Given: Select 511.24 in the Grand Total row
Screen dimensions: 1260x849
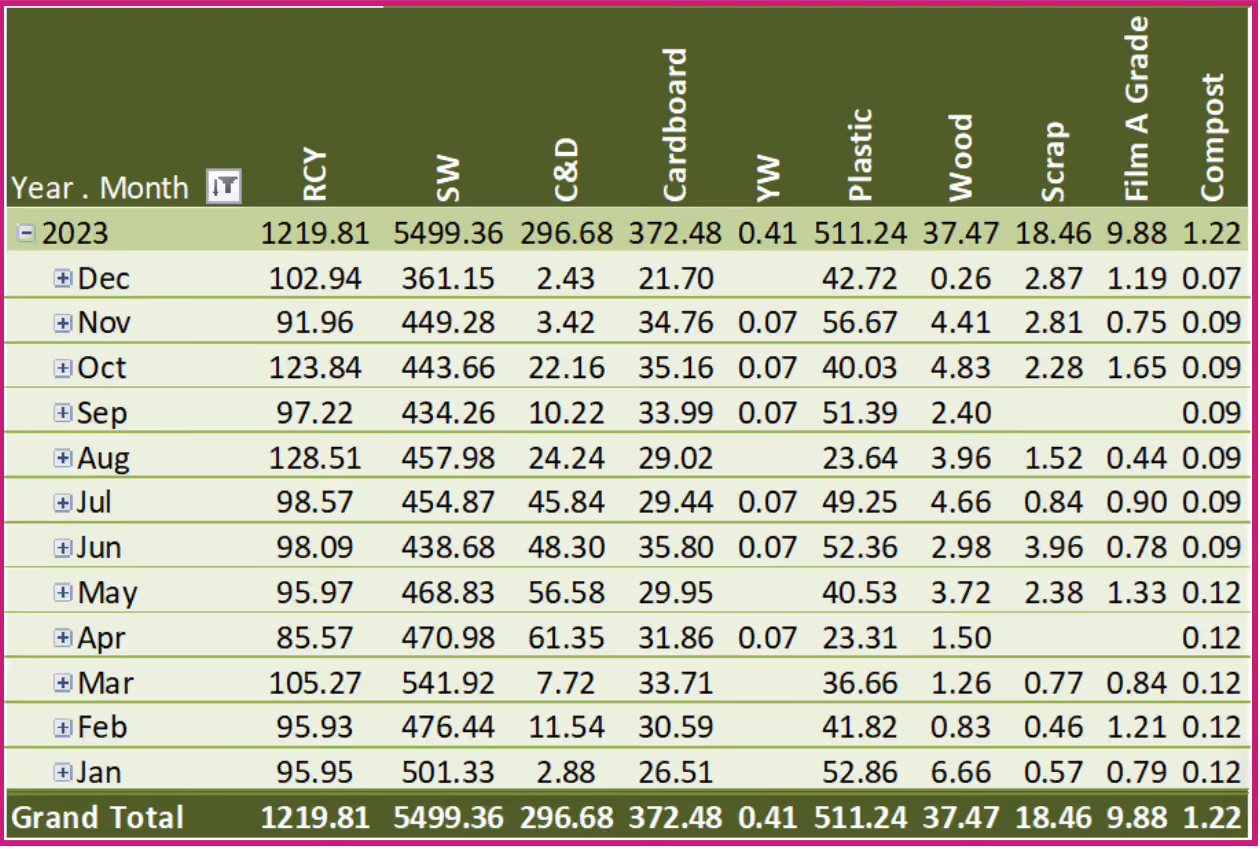Looking at the screenshot, I should (x=860, y=817).
